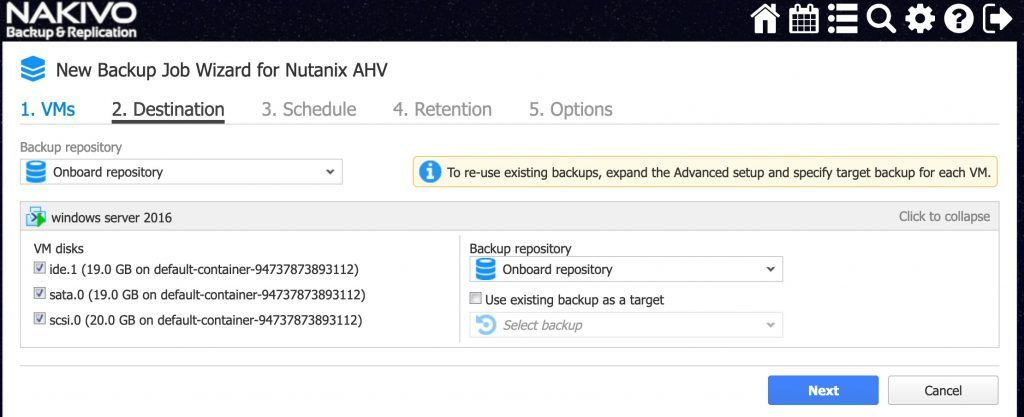Image resolution: width=1024 pixels, height=417 pixels.
Task: Uncheck the sata.0 disk checkbox
Action: point(39,294)
